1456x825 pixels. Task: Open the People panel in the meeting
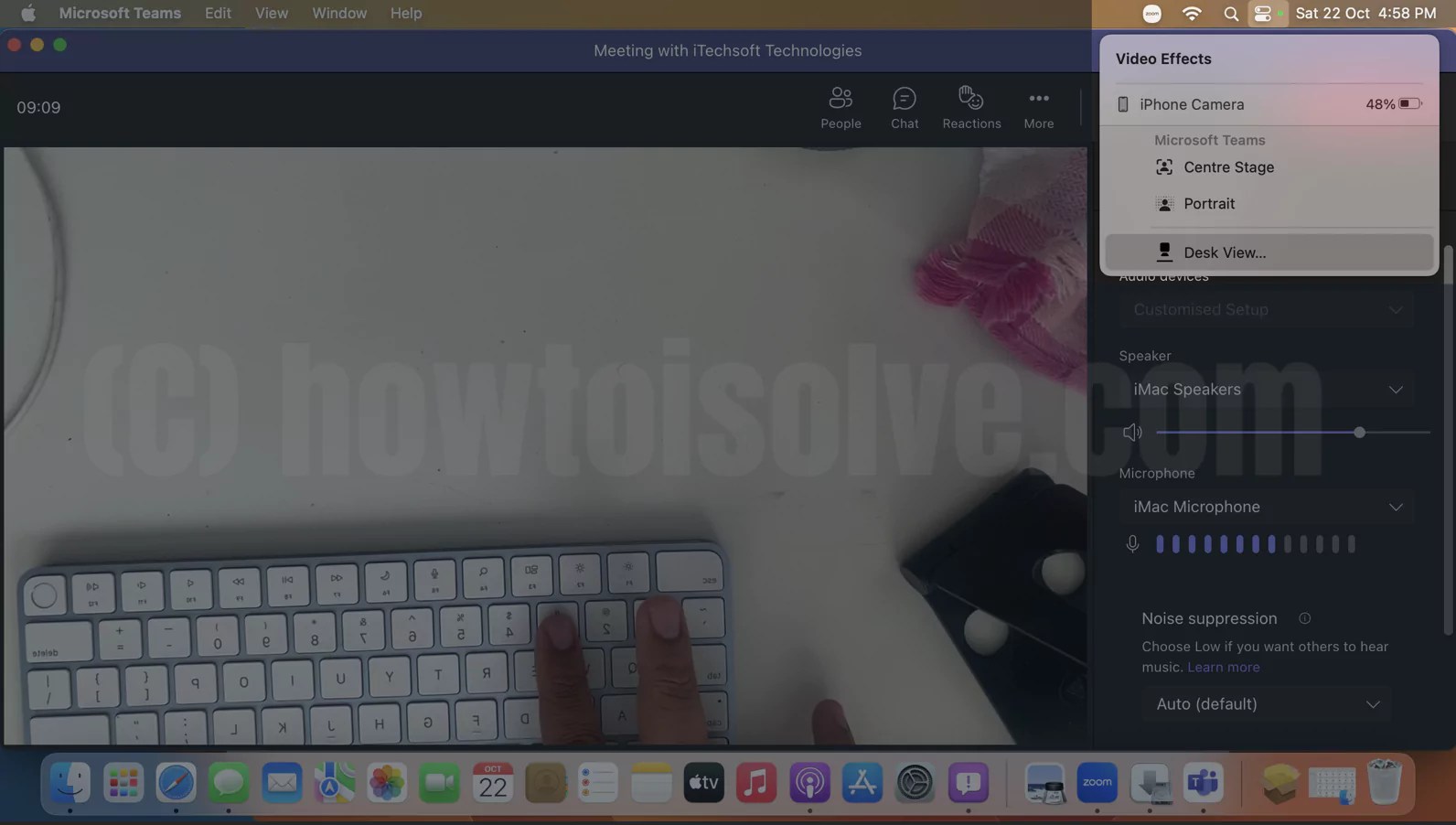pyautogui.click(x=840, y=108)
